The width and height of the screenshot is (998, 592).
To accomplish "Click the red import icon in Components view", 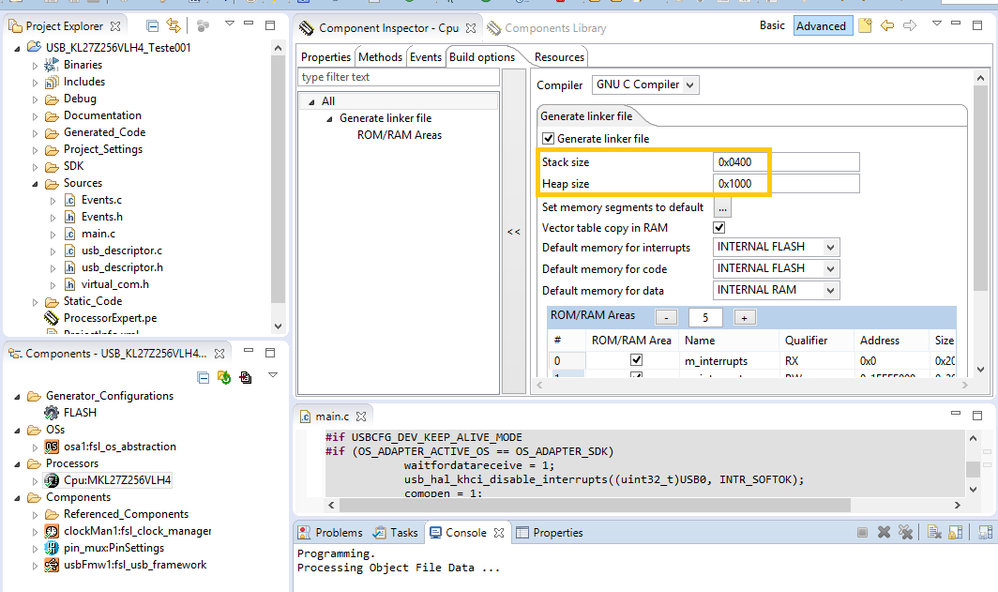I will click(x=246, y=377).
